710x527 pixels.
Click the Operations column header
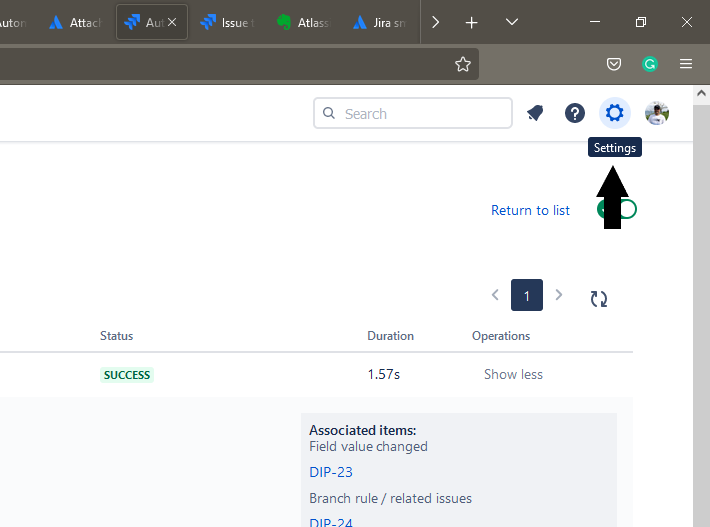(x=501, y=336)
